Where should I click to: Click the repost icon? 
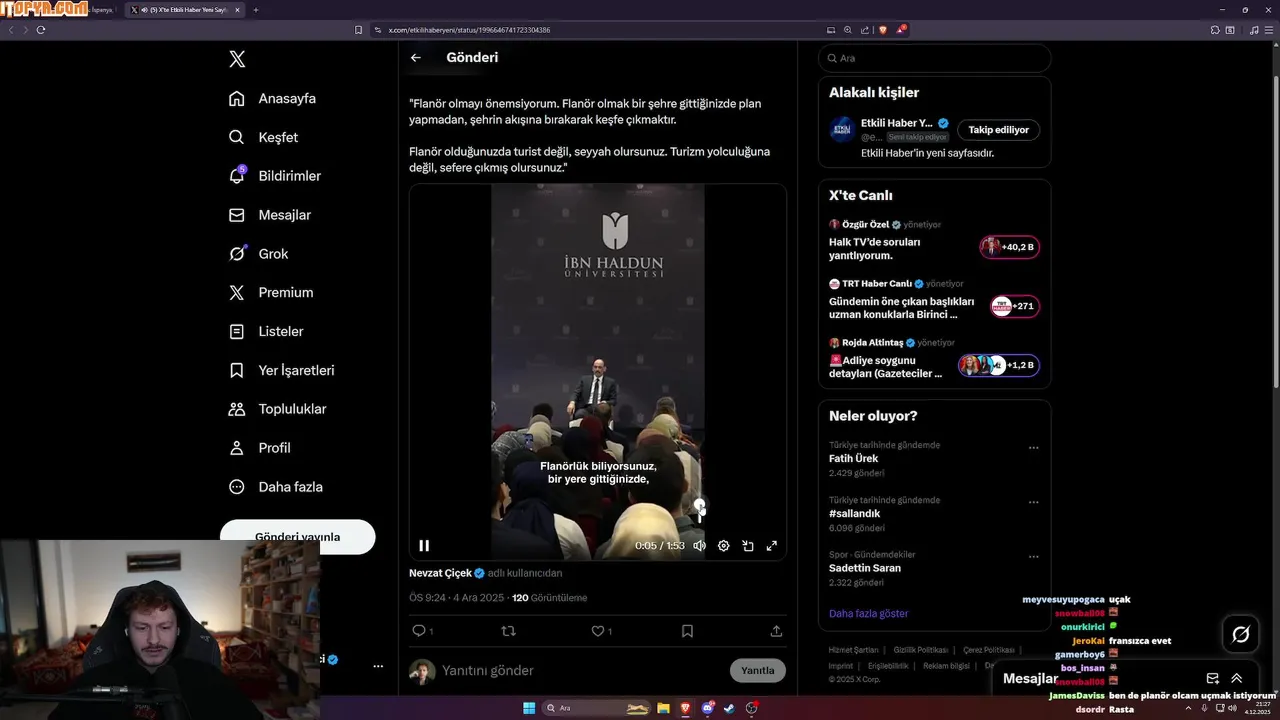(508, 631)
